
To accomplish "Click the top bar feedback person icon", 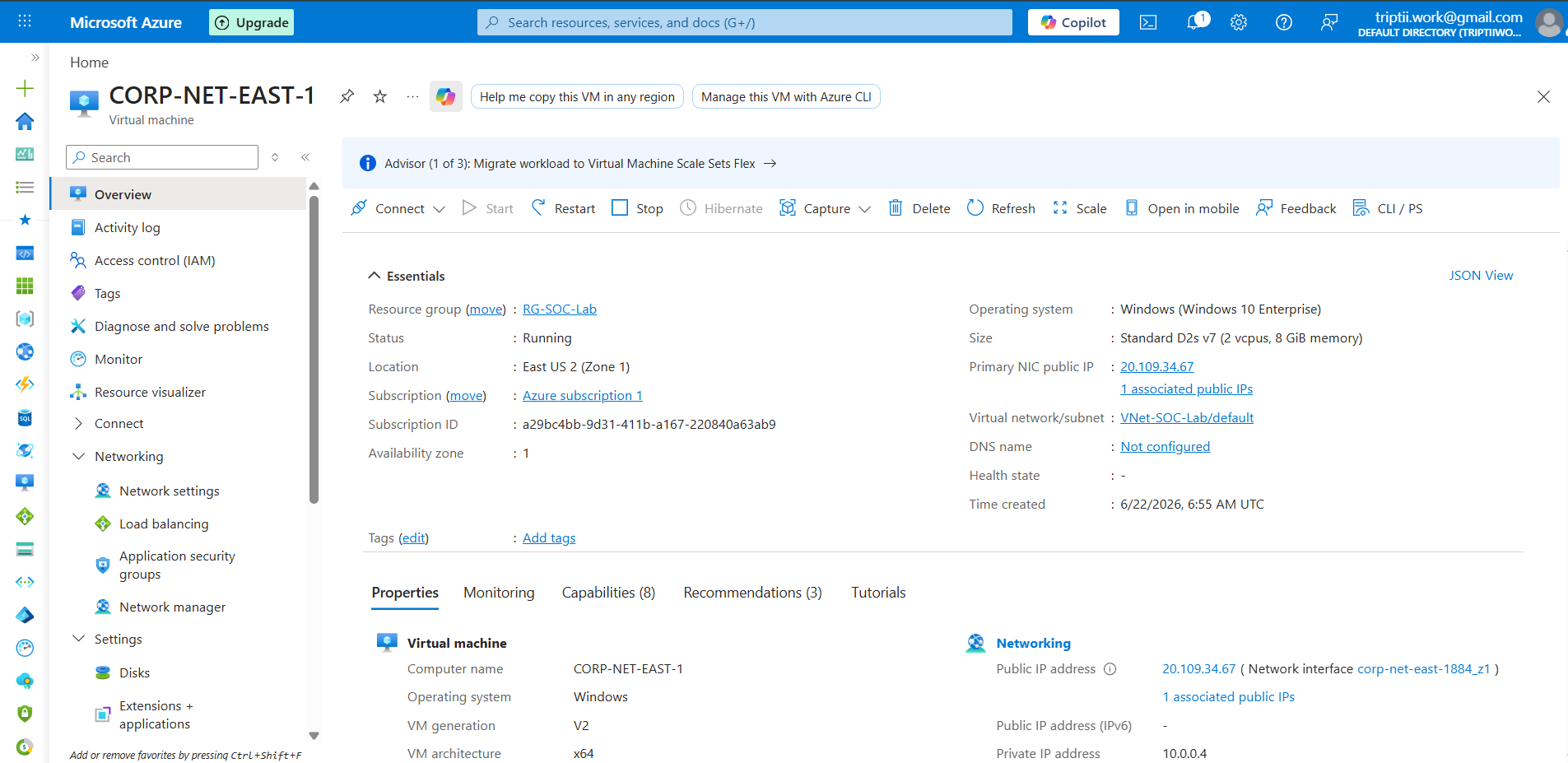I will click(1329, 22).
